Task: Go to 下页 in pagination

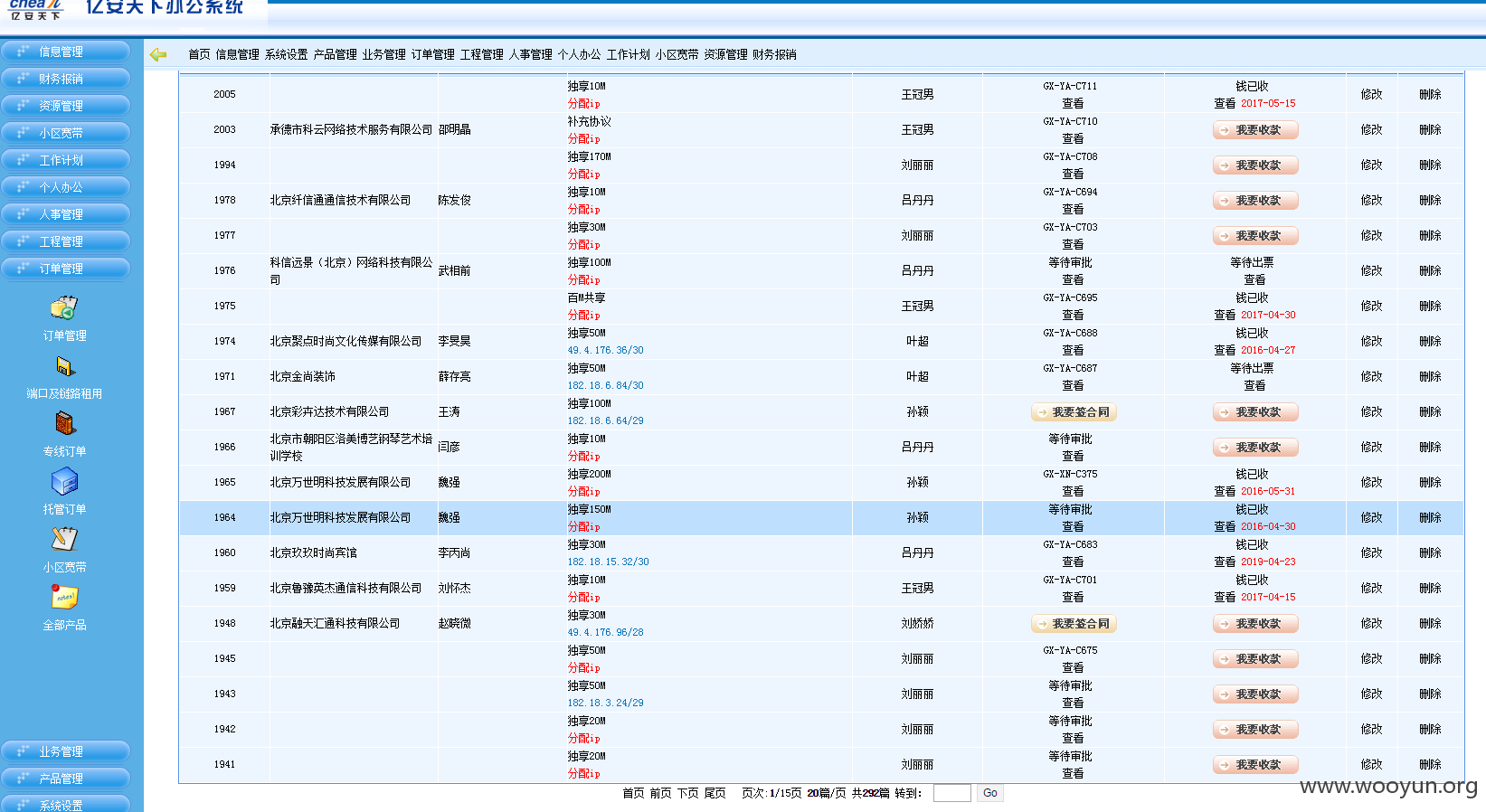Action: pyautogui.click(x=687, y=793)
